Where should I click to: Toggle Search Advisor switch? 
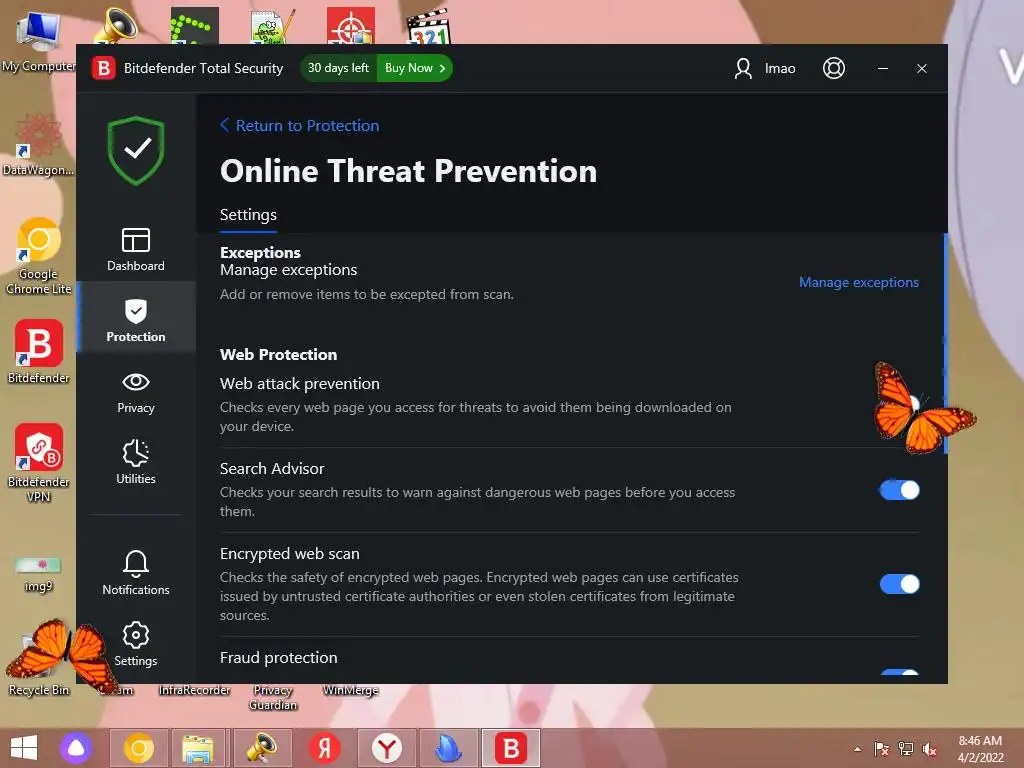899,490
